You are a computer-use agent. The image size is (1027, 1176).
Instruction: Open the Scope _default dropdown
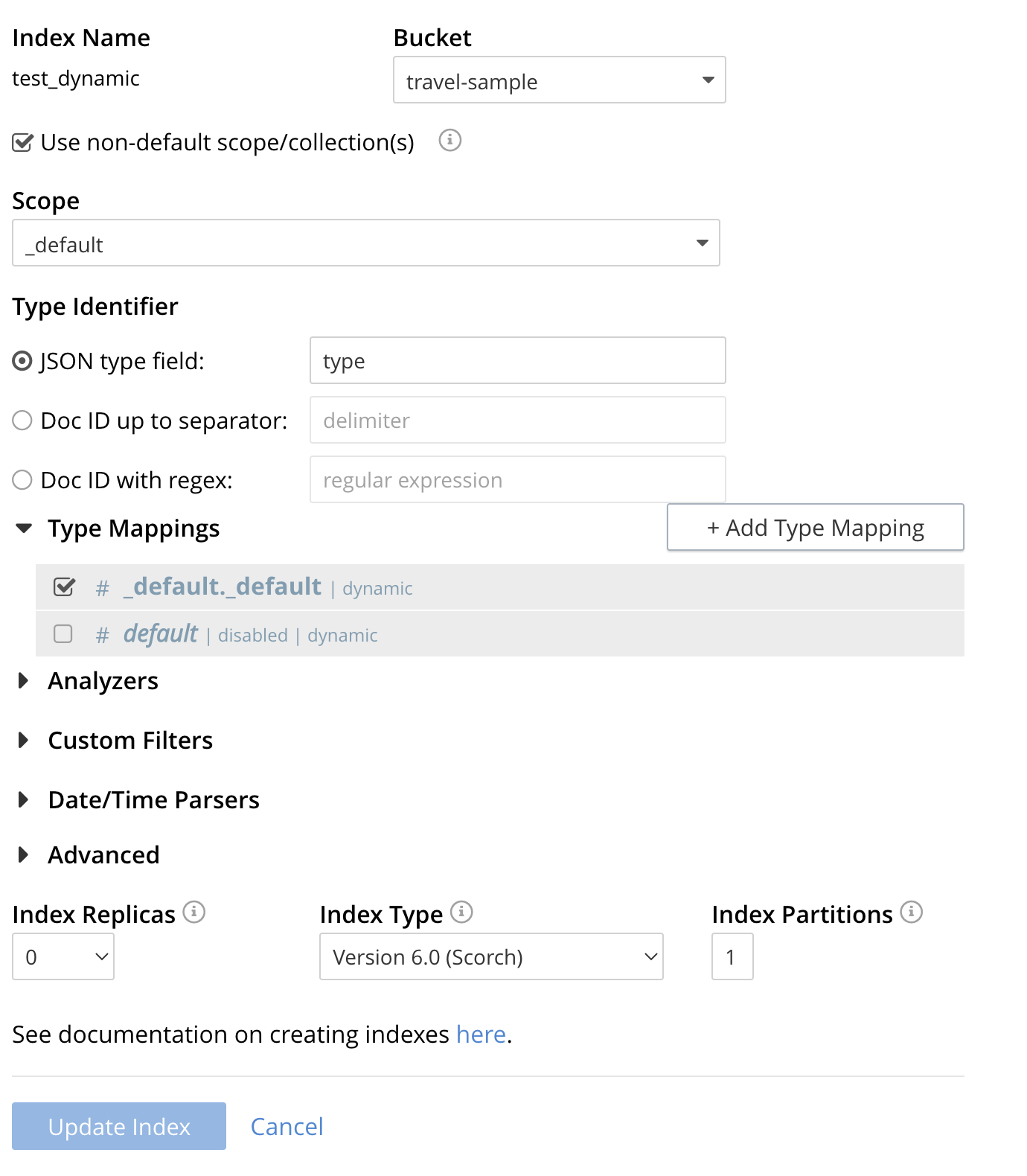coord(366,243)
